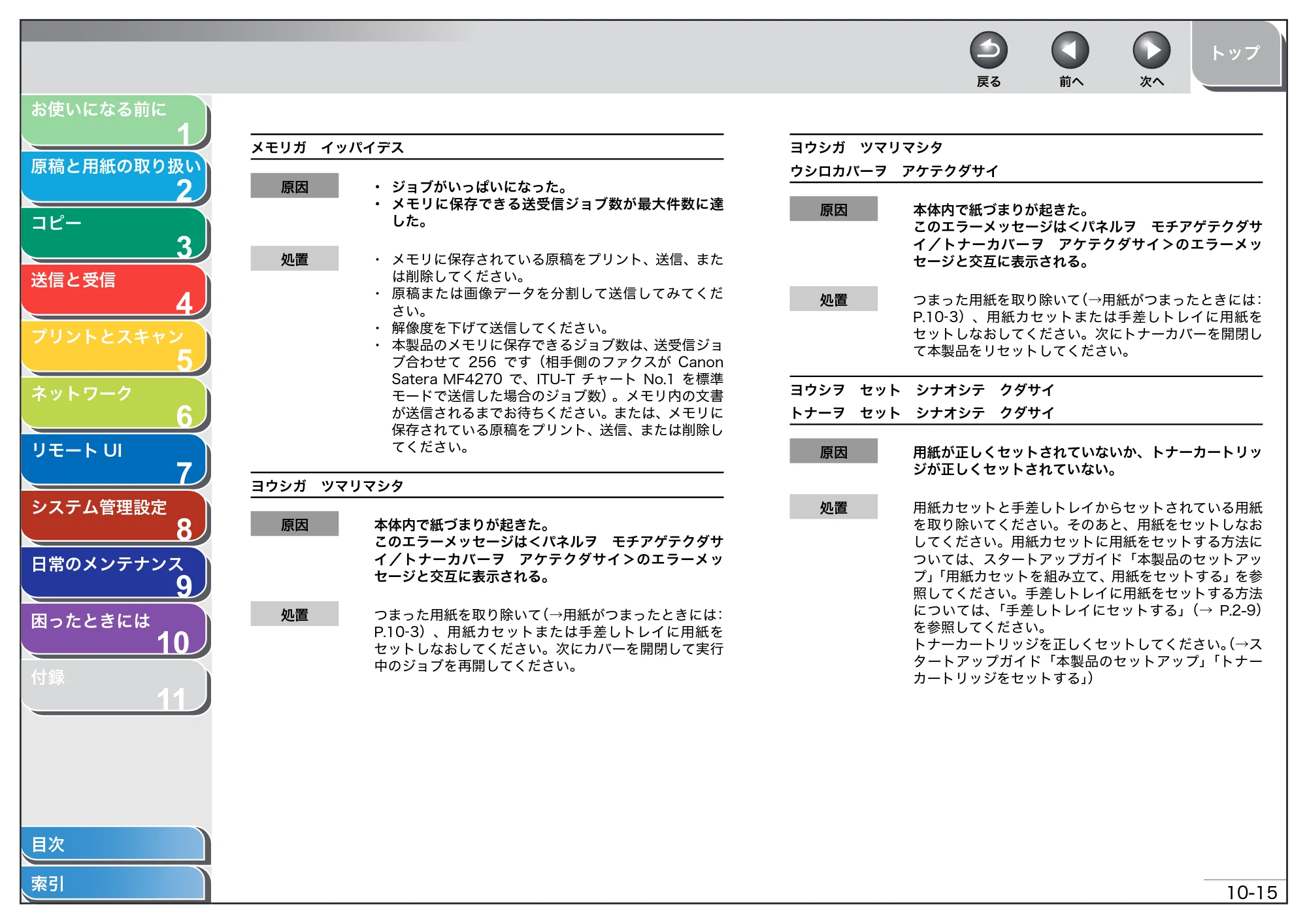Click the left column ヨウシガ ツマリマシタ heading
Screen dimensions: 1307x924
[x=328, y=486]
